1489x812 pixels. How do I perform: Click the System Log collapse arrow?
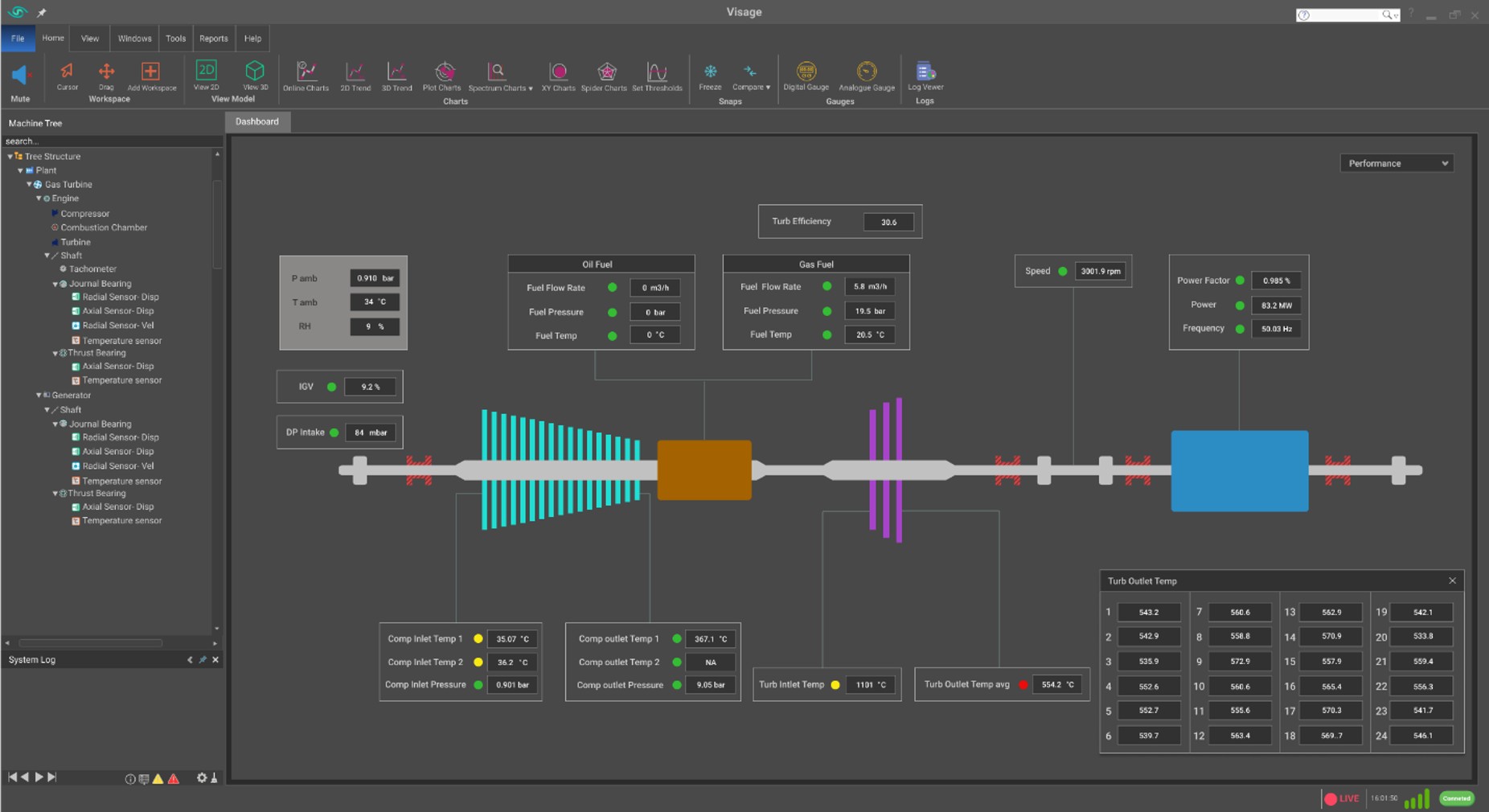point(190,659)
